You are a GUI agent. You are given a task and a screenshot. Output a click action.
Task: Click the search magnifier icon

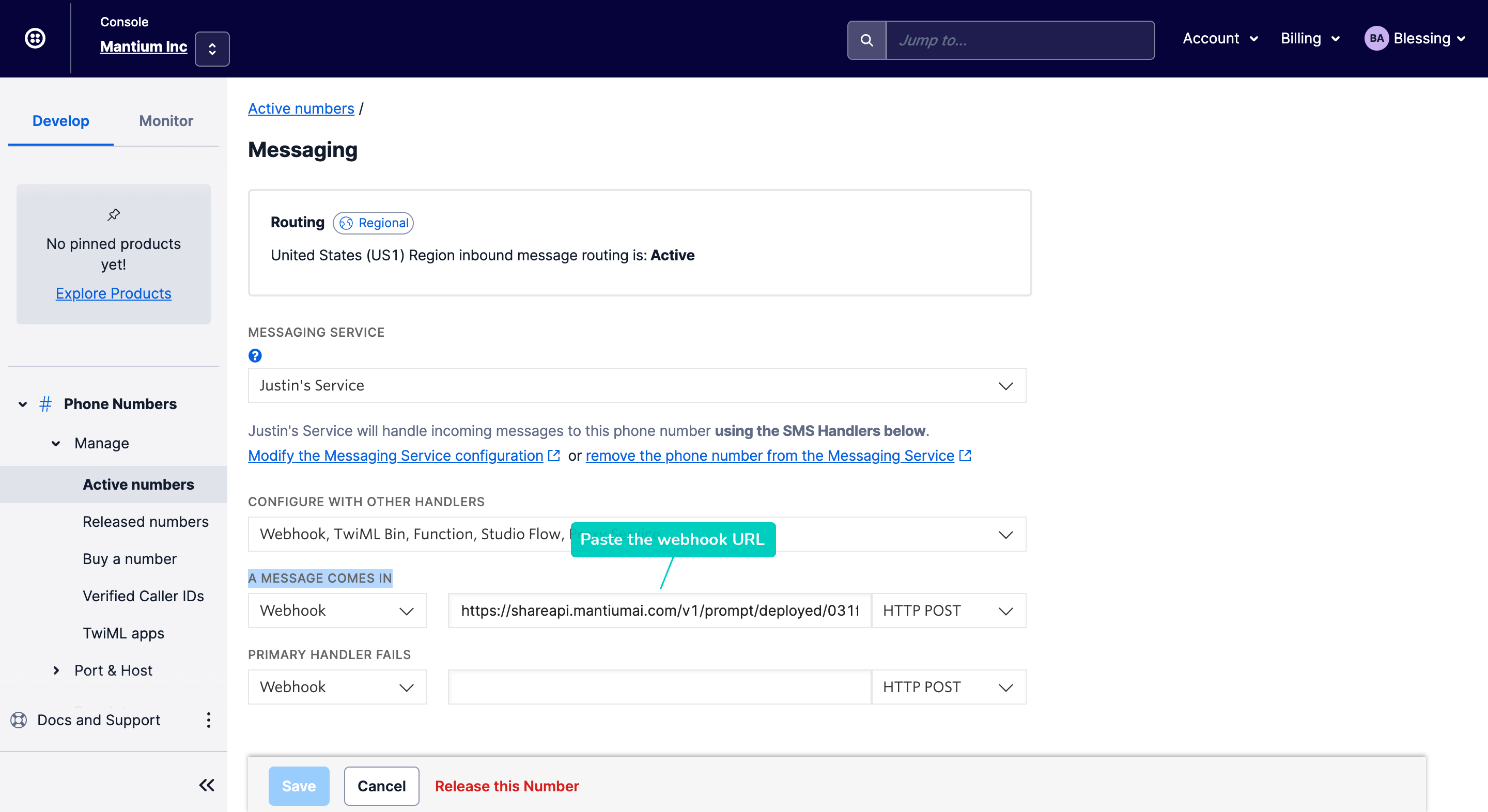pos(866,40)
